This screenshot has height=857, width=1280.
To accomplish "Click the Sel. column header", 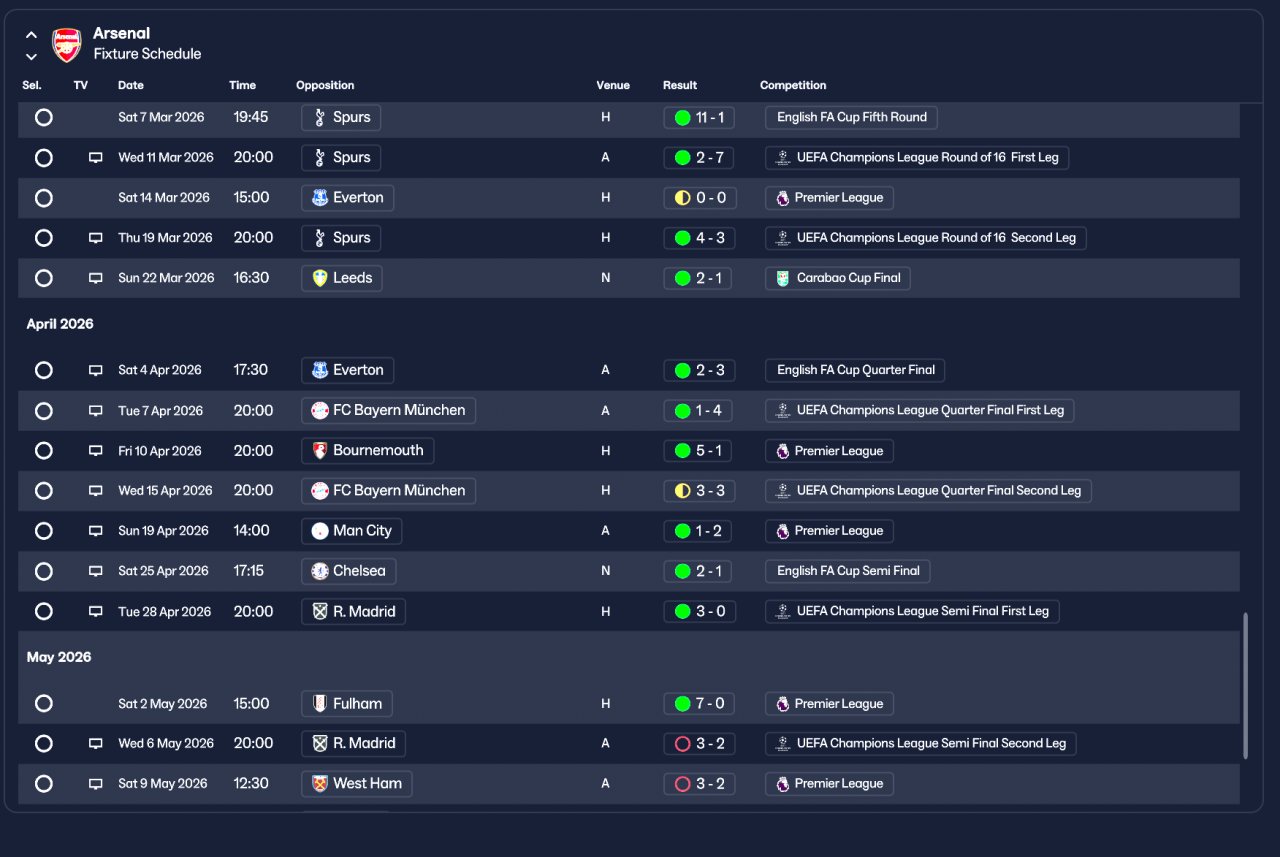I will click(x=32, y=86).
